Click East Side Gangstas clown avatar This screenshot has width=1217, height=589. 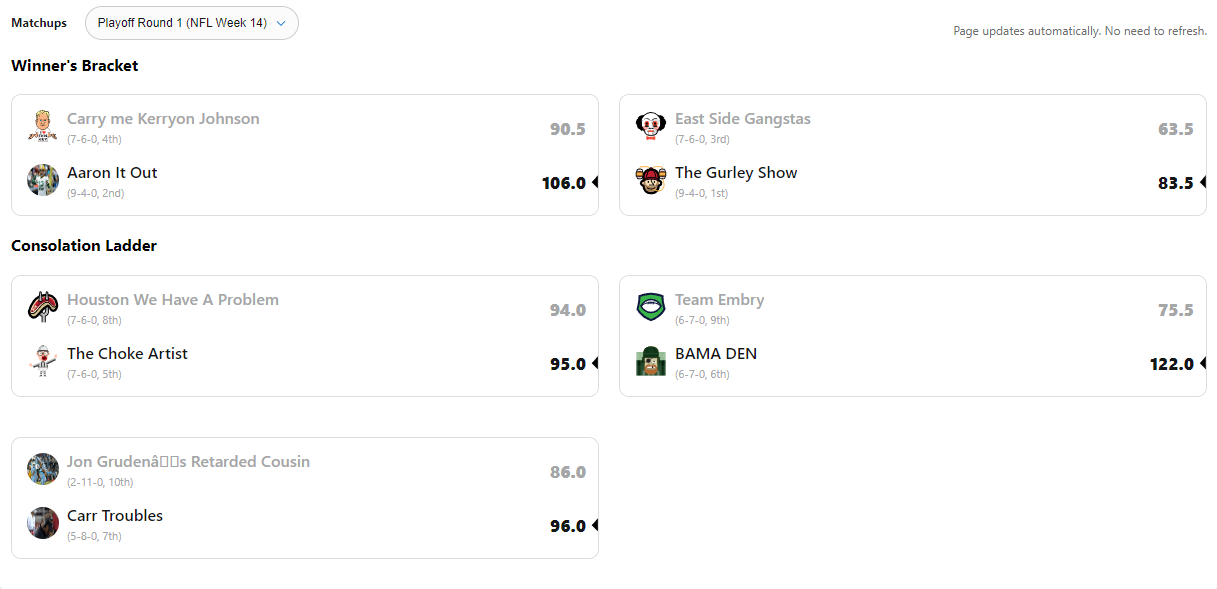tap(651, 126)
